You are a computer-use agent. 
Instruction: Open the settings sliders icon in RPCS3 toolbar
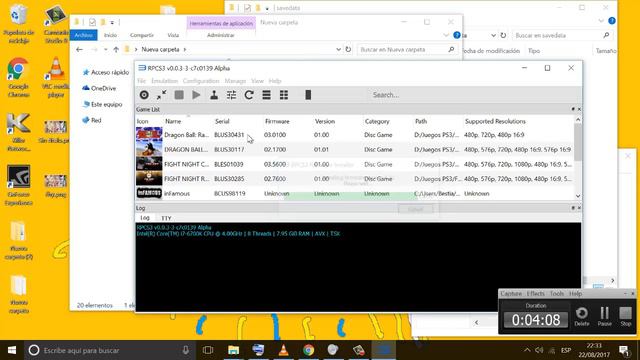coord(231,95)
